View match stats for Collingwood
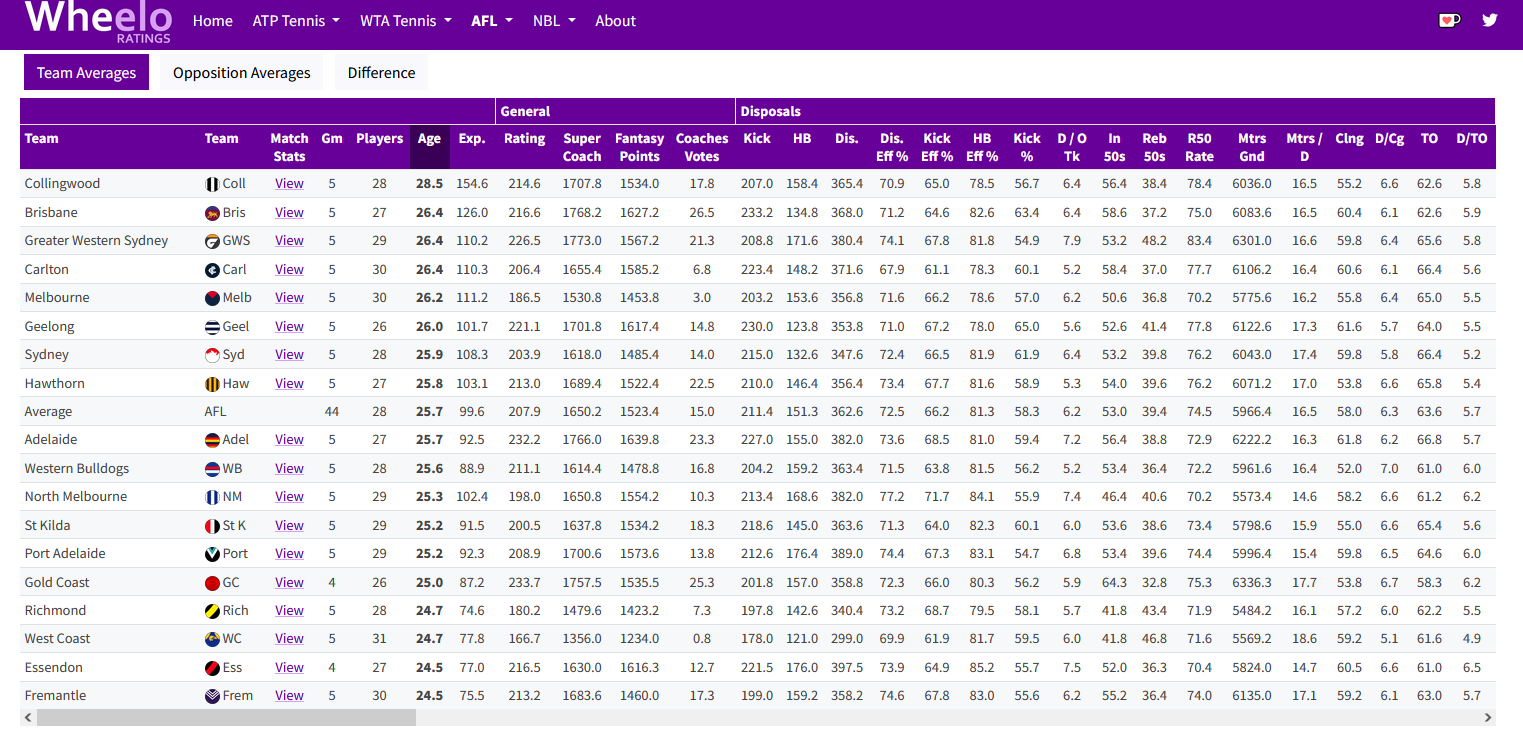 coord(289,184)
